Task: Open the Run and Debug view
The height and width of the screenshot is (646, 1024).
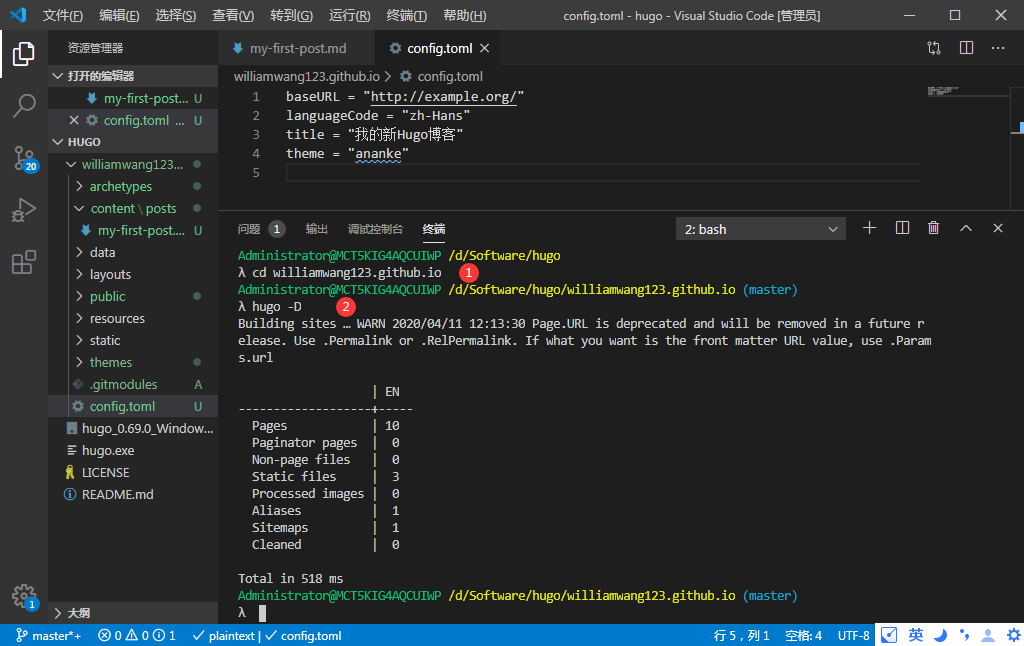Action: click(24, 210)
